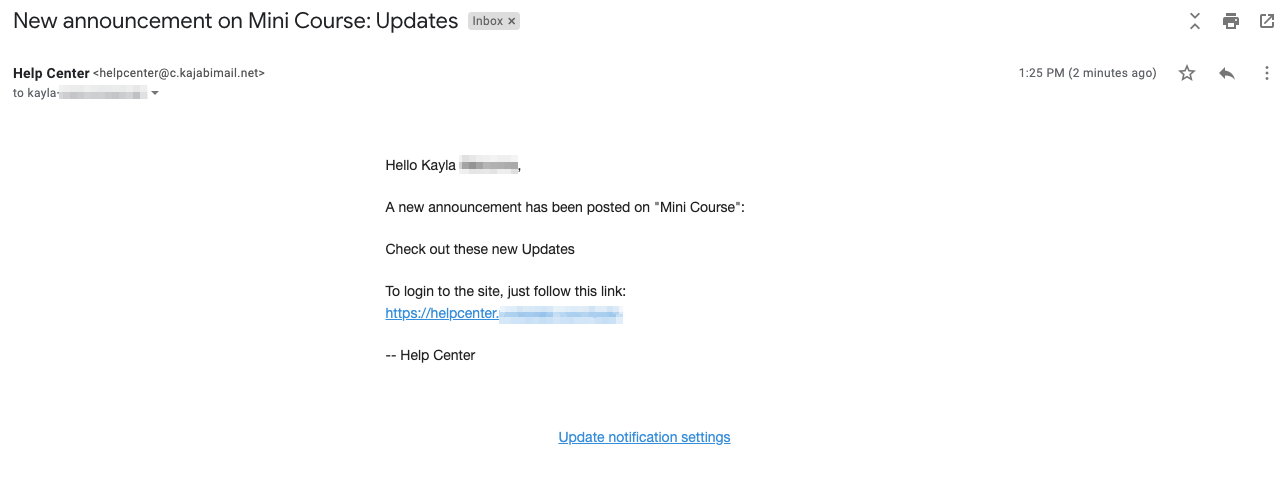Screen dimensions: 1281x486
Task: Expand recipient details arrow beside "to kayla"
Action: tap(155, 93)
